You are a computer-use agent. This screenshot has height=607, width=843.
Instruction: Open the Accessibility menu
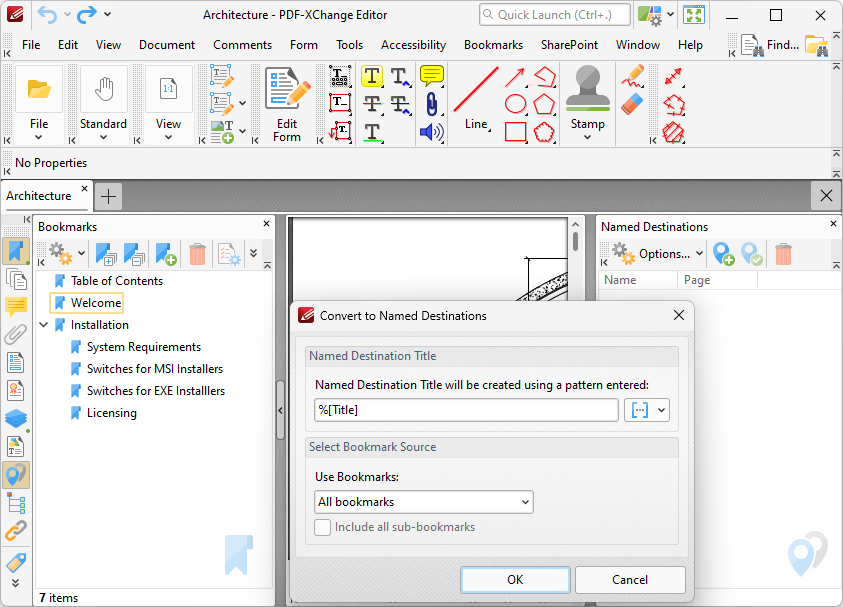point(413,45)
